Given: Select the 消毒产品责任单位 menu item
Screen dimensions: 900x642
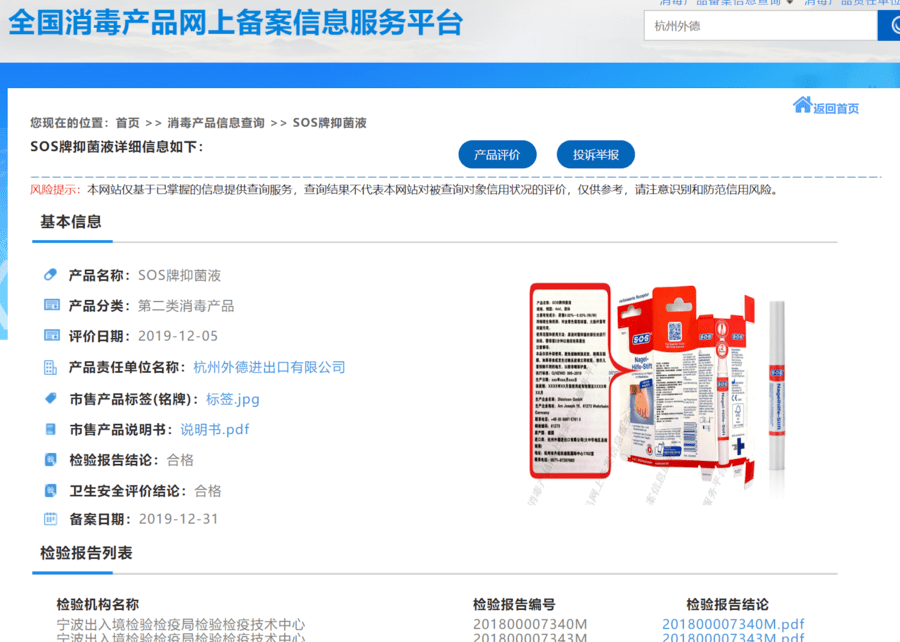Looking at the screenshot, I should coord(857,3).
